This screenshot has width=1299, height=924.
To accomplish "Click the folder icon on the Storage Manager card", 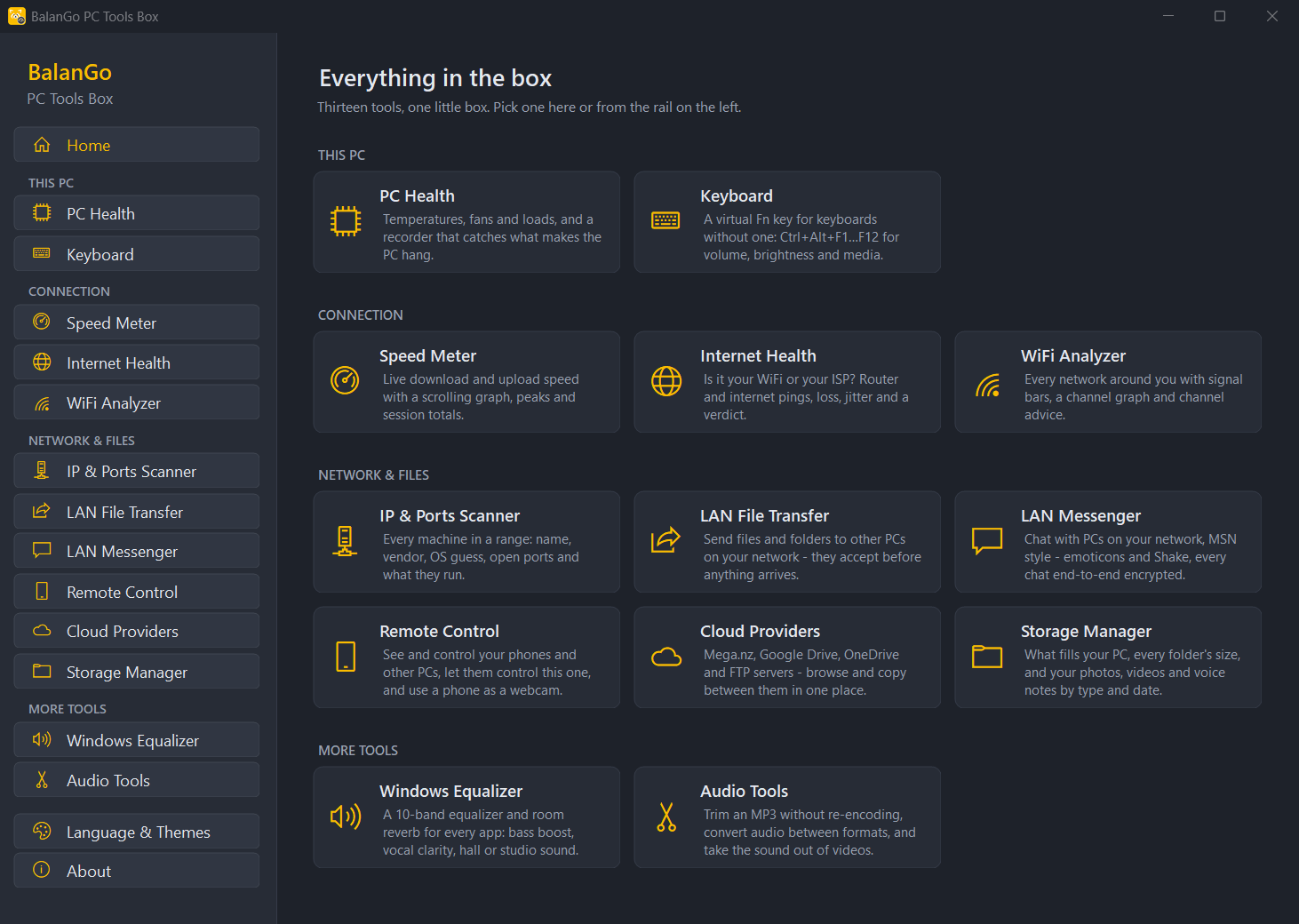I will click(x=987, y=657).
